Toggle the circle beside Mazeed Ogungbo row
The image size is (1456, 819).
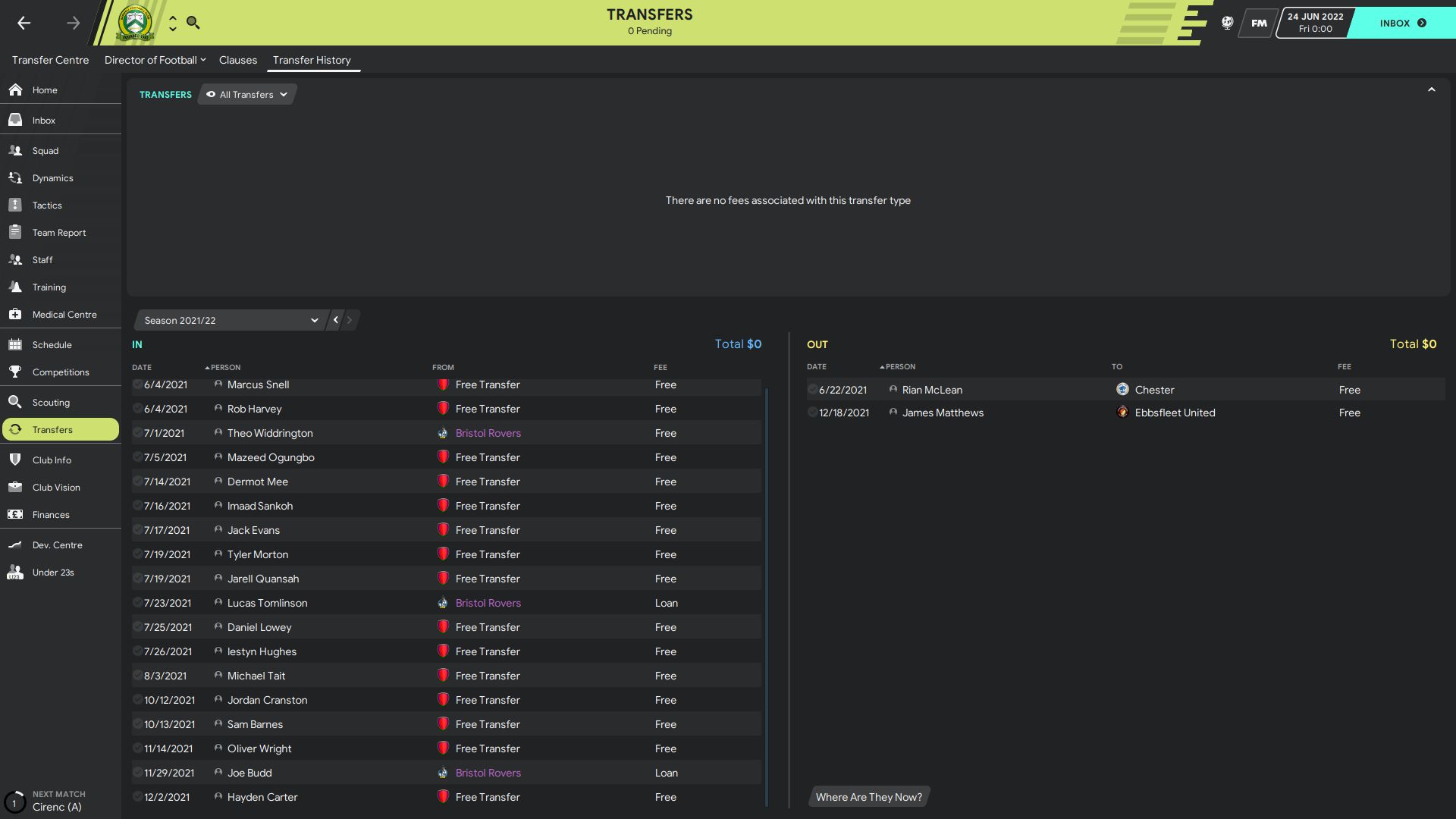pos(138,457)
